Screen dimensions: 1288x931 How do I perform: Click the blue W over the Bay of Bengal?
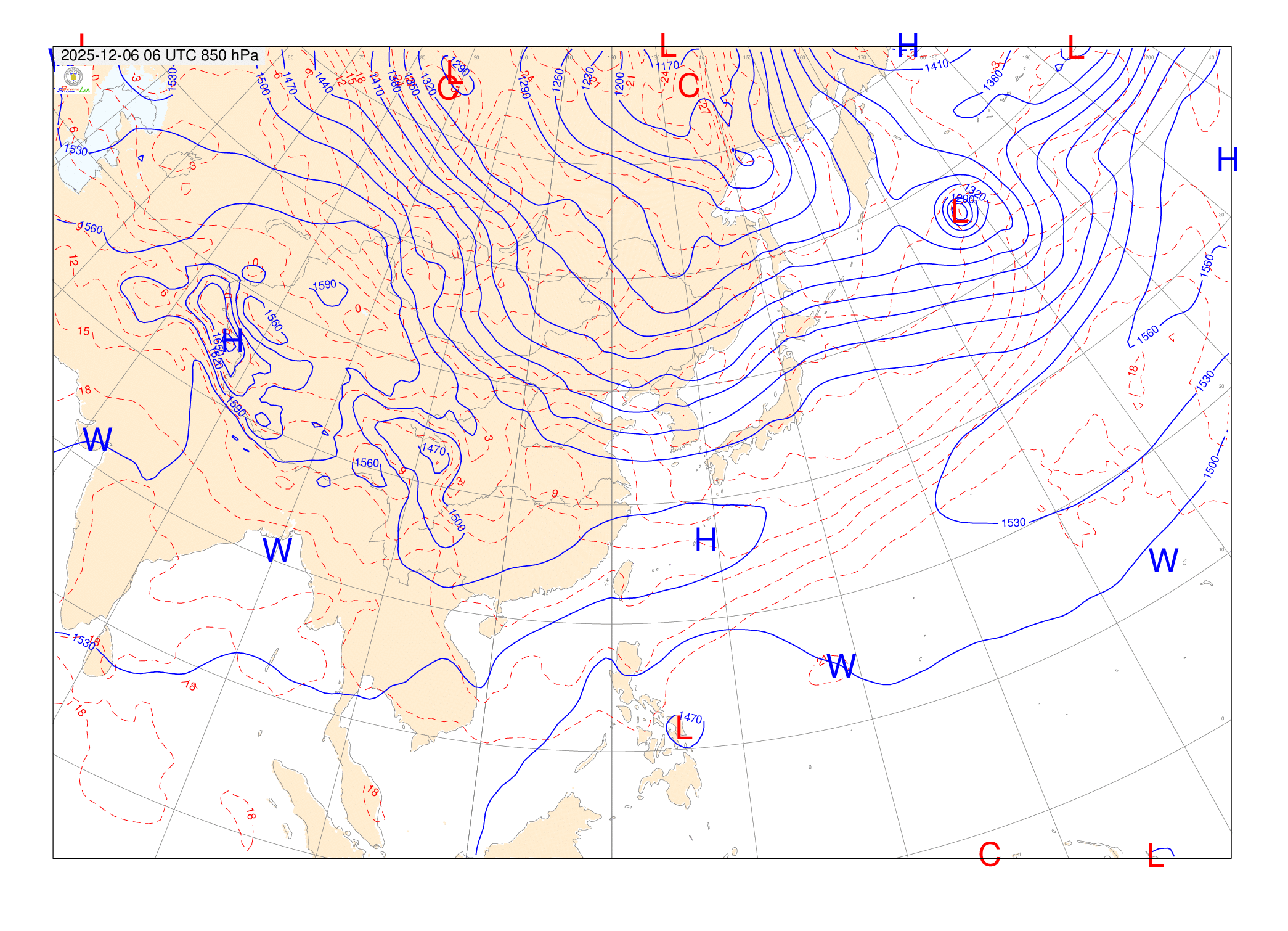click(277, 550)
